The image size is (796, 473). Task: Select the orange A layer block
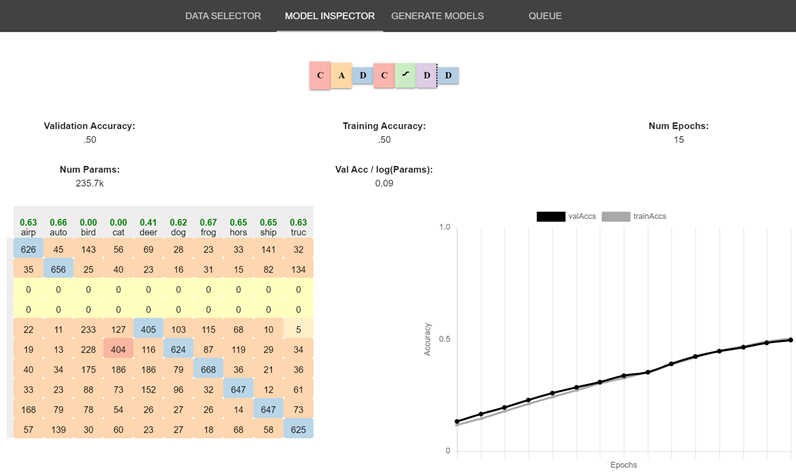(x=342, y=76)
